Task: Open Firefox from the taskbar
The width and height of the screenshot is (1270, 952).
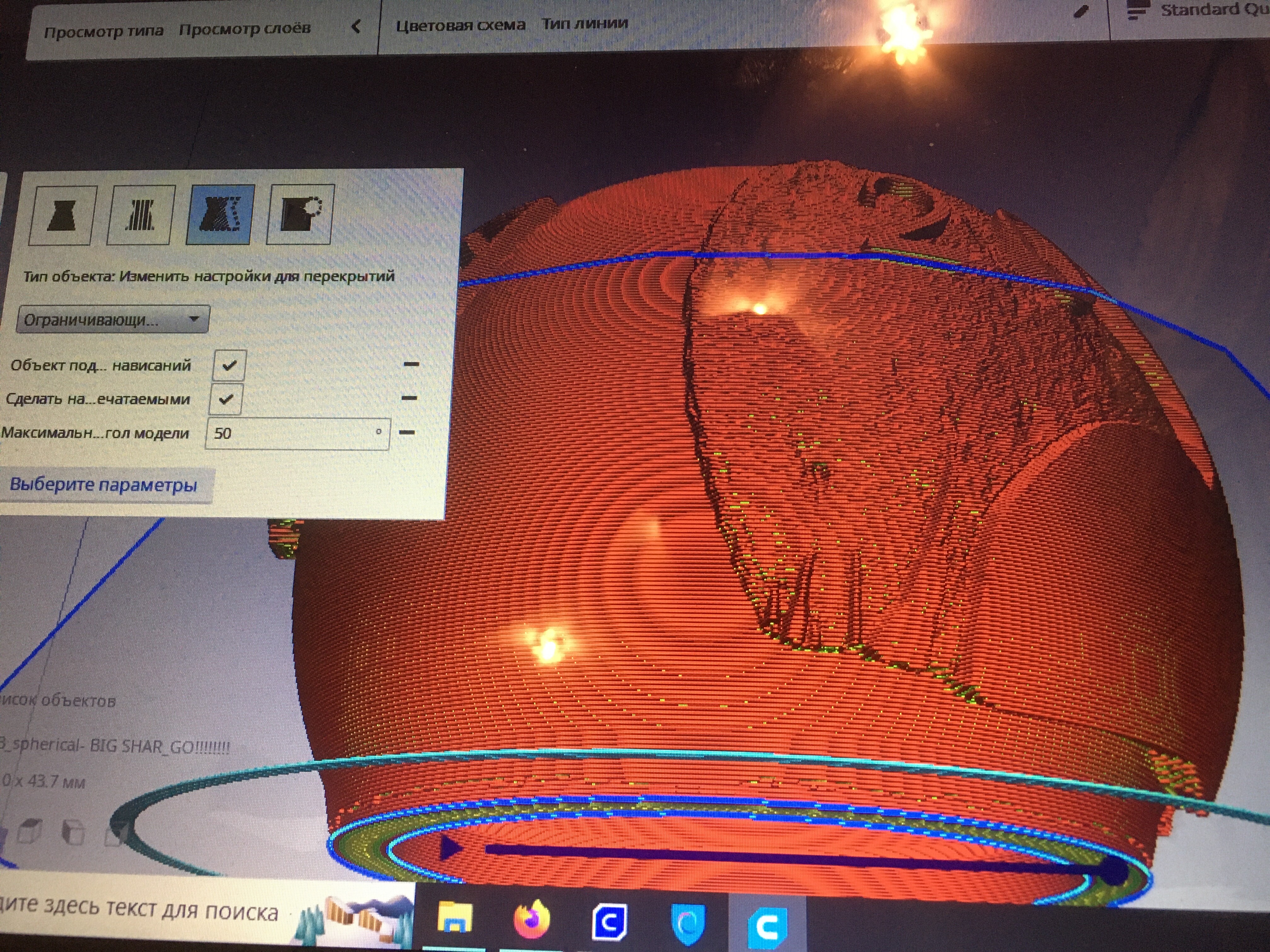Action: point(531,919)
